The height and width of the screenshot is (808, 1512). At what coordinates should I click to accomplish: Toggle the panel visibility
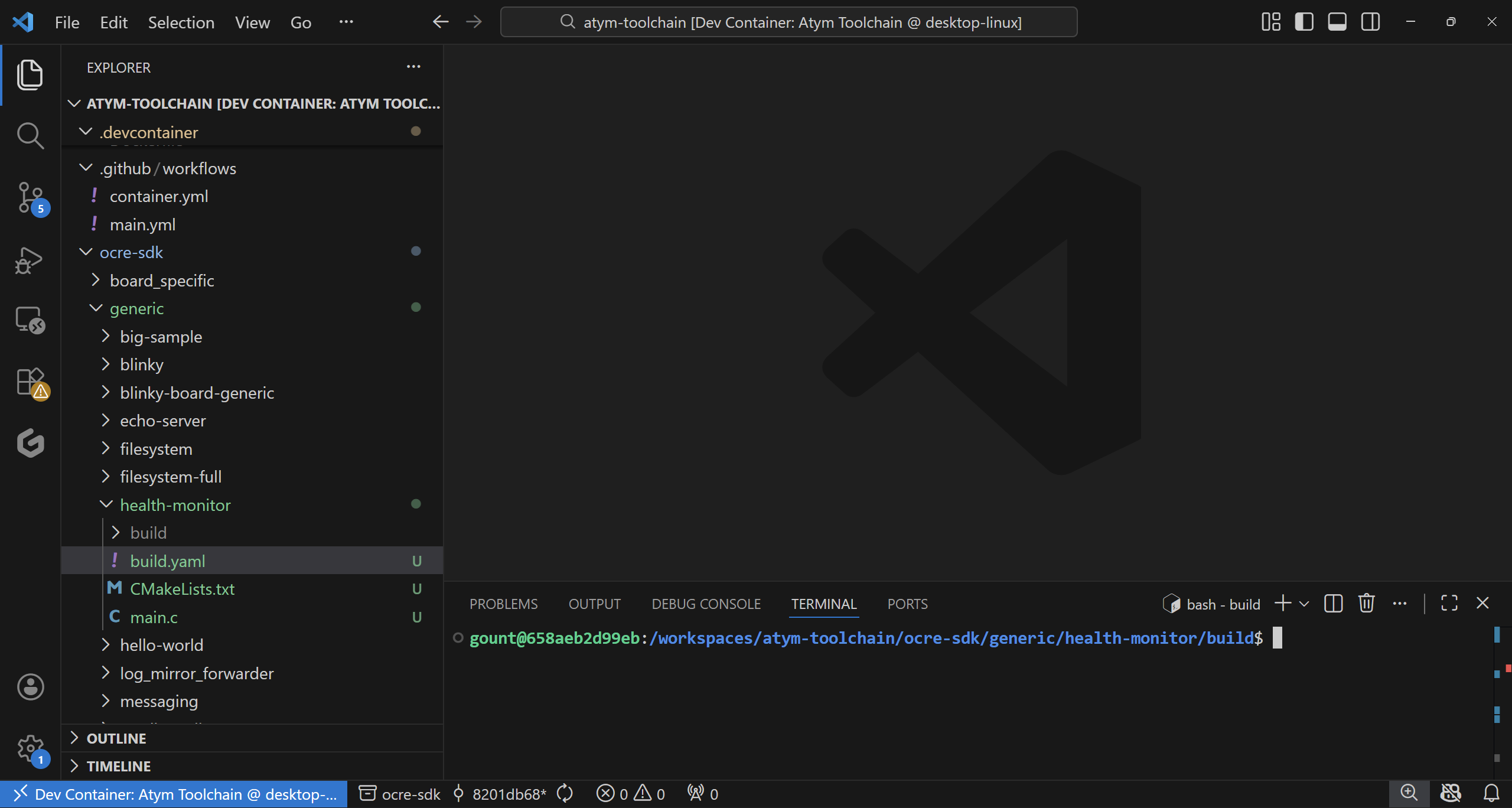pos(1337,21)
